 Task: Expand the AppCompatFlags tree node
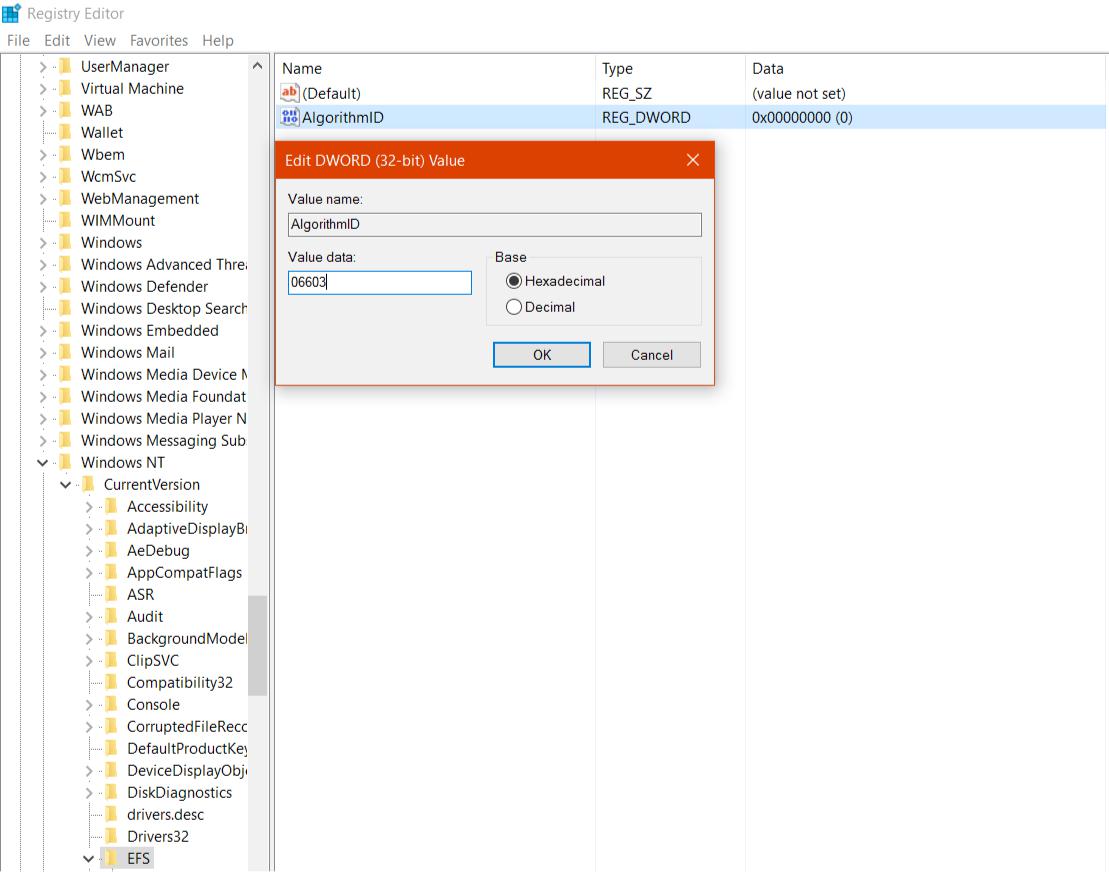click(x=89, y=573)
